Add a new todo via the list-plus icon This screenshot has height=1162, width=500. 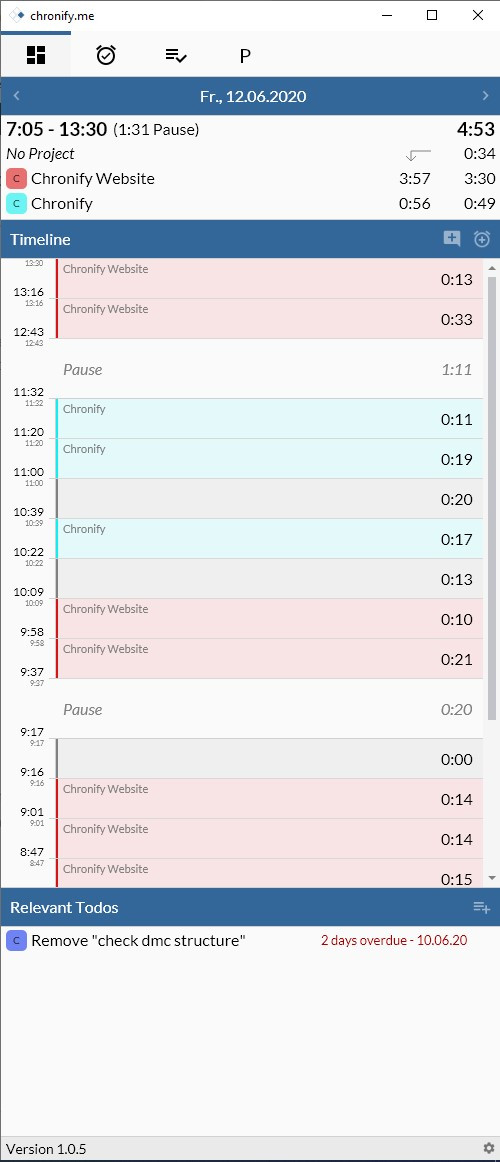[x=481, y=907]
